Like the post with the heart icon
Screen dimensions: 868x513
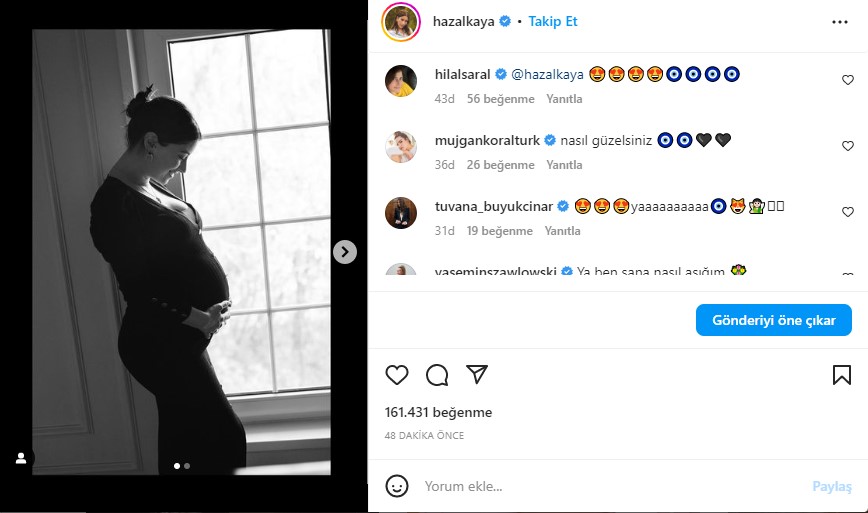[x=397, y=375]
